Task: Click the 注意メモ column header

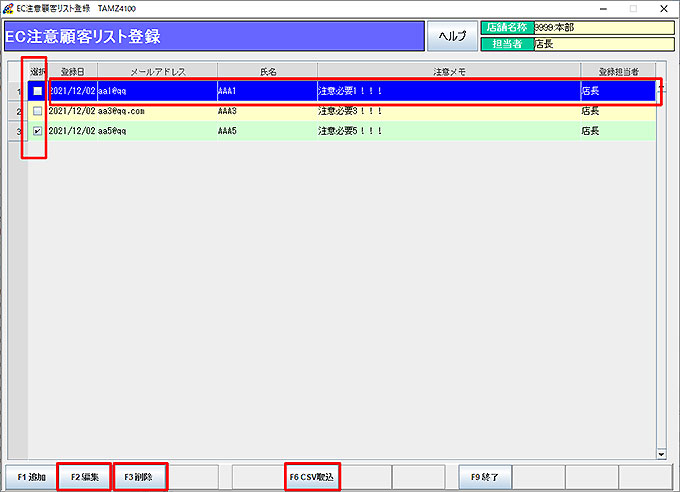Action: coord(448,72)
